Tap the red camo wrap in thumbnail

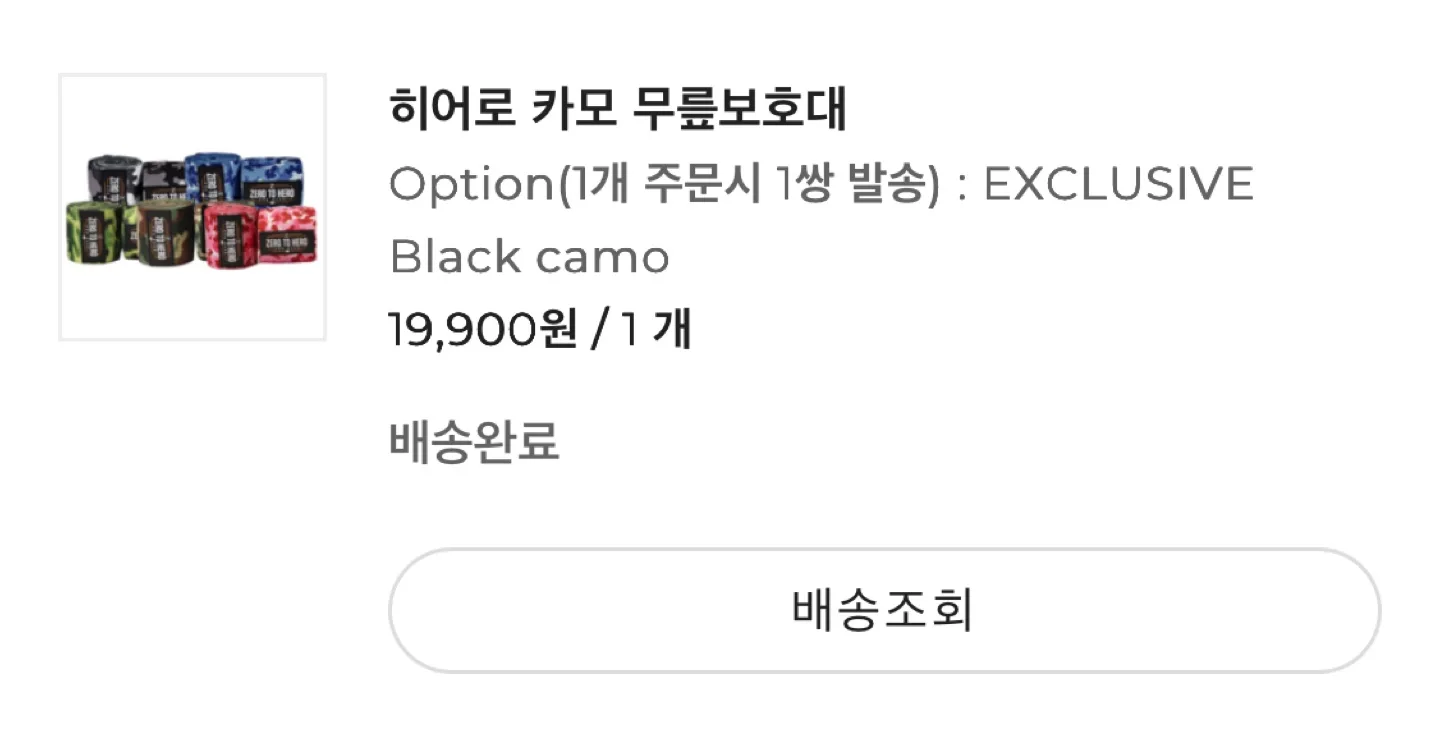click(x=230, y=235)
